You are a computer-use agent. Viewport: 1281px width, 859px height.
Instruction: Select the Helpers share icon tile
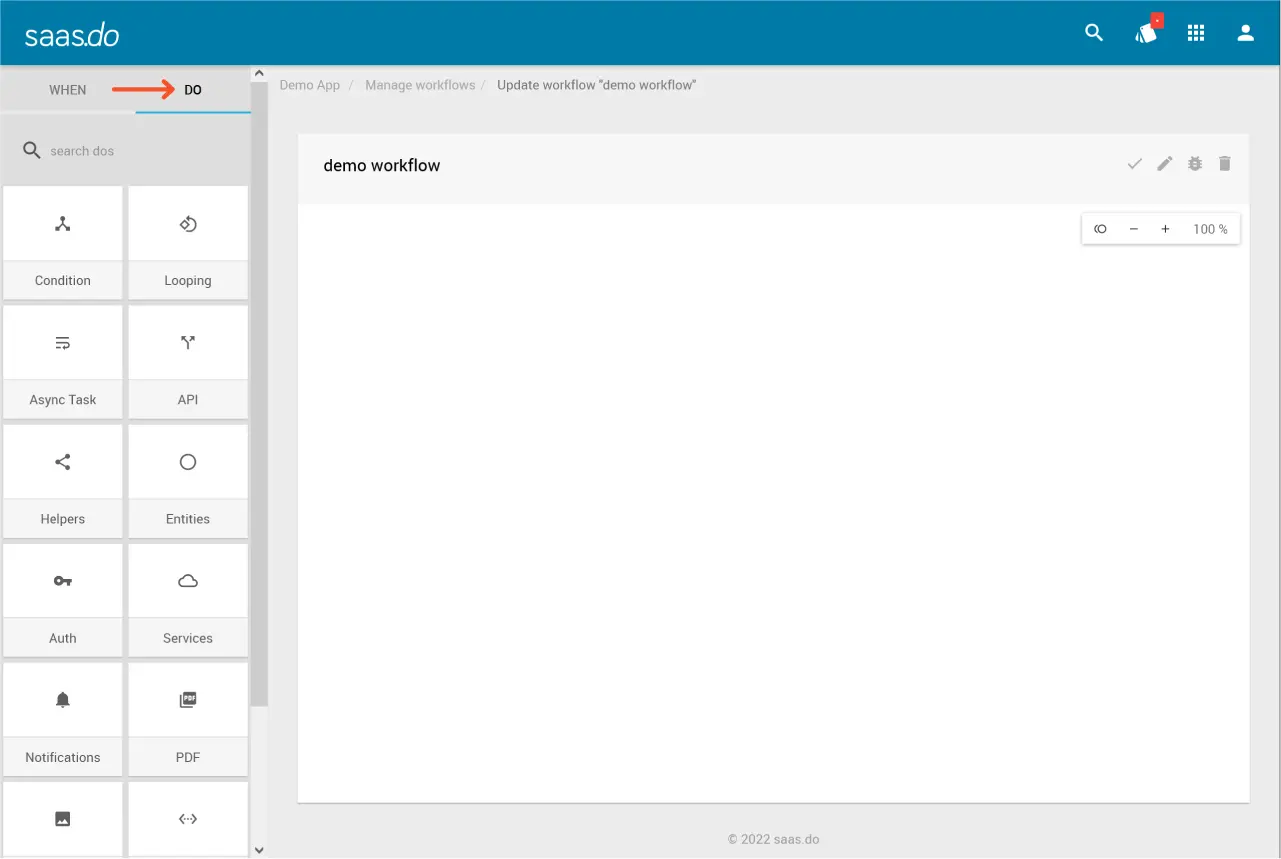coord(63,480)
